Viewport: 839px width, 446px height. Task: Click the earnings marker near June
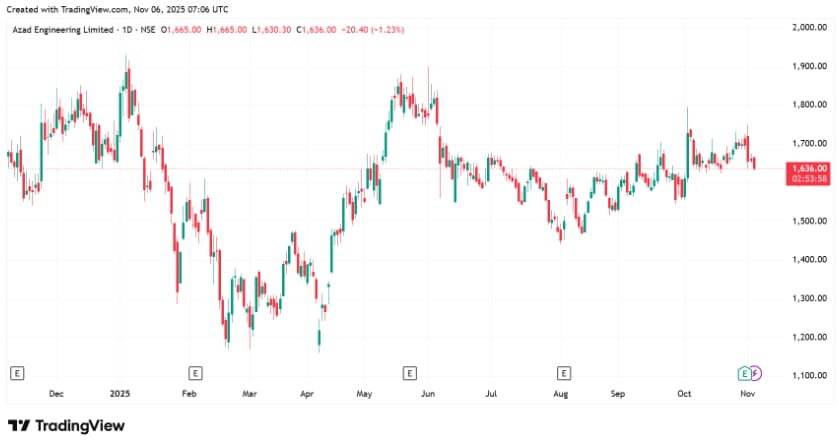click(408, 373)
